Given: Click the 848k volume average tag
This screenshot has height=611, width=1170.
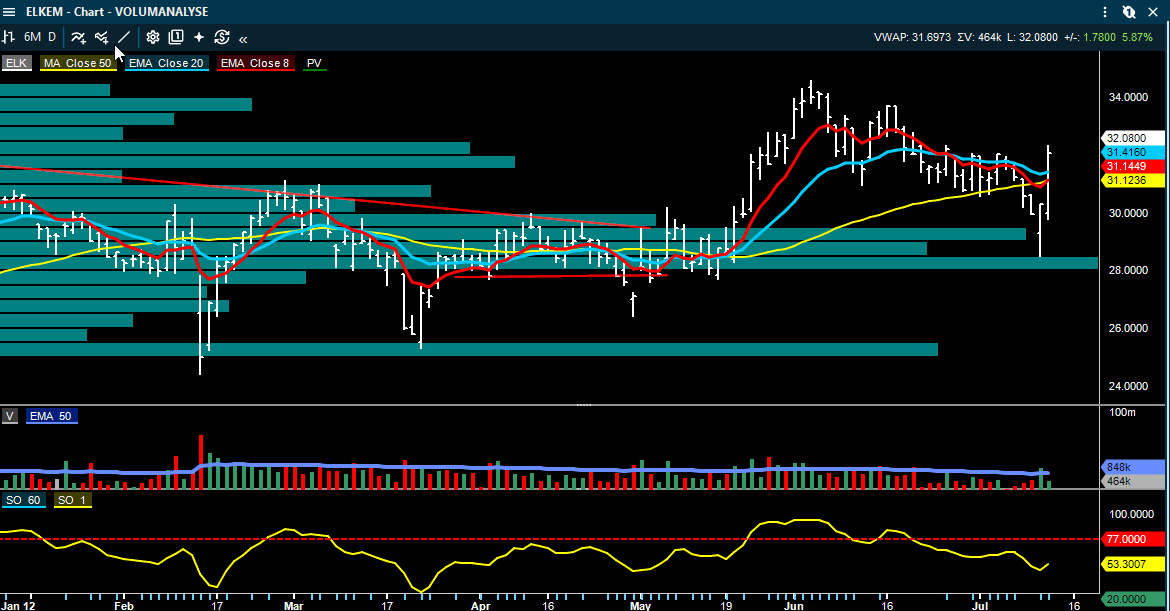Looking at the screenshot, I should click(1133, 467).
